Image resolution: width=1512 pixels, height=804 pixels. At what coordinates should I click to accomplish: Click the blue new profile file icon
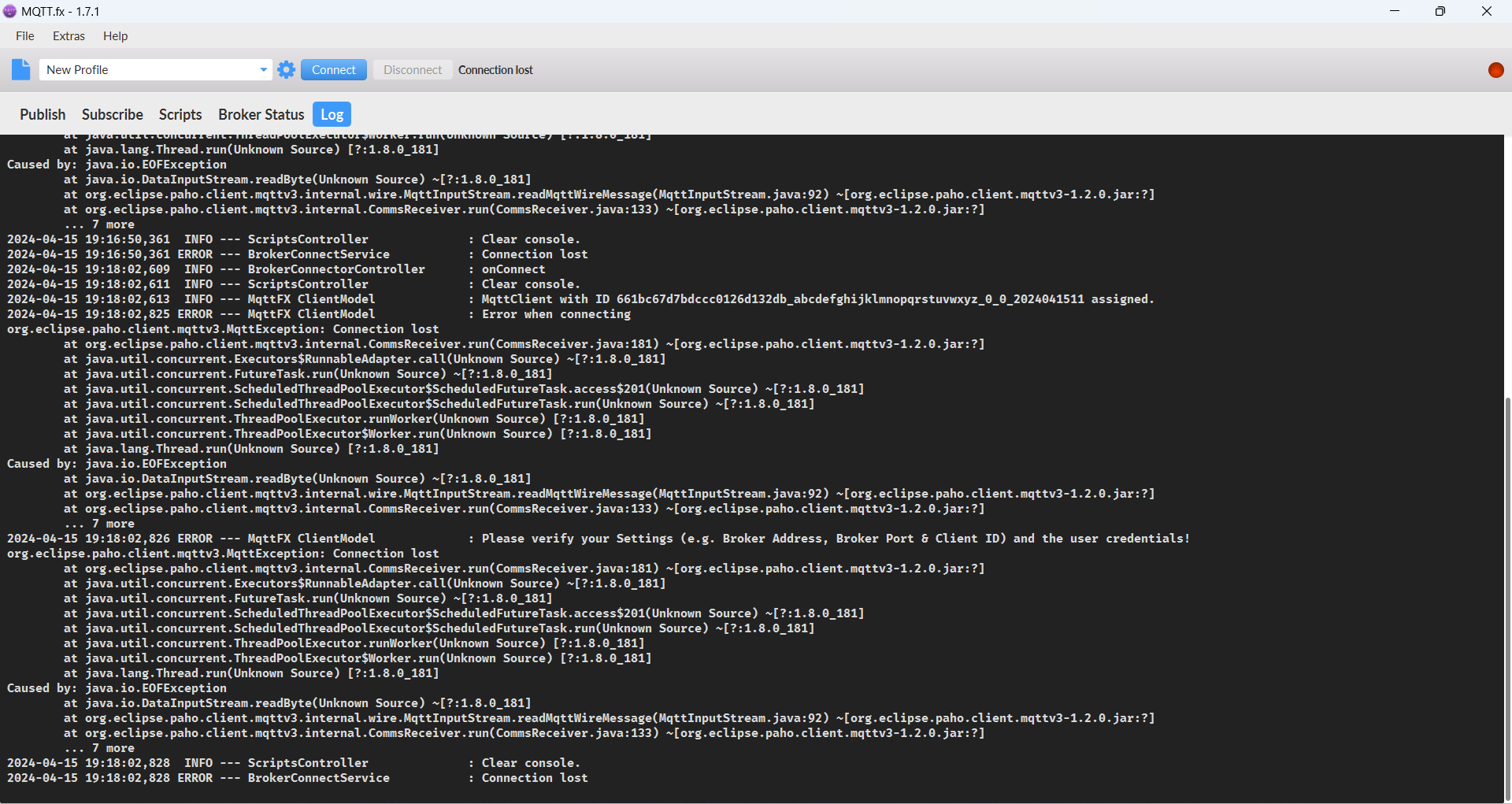coord(21,69)
